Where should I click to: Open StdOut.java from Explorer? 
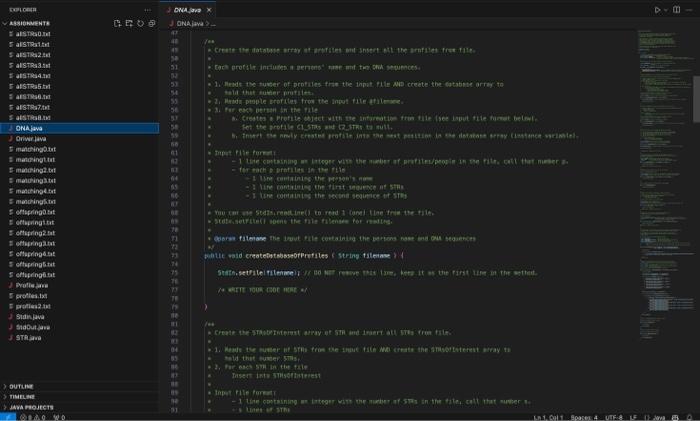(79, 328)
